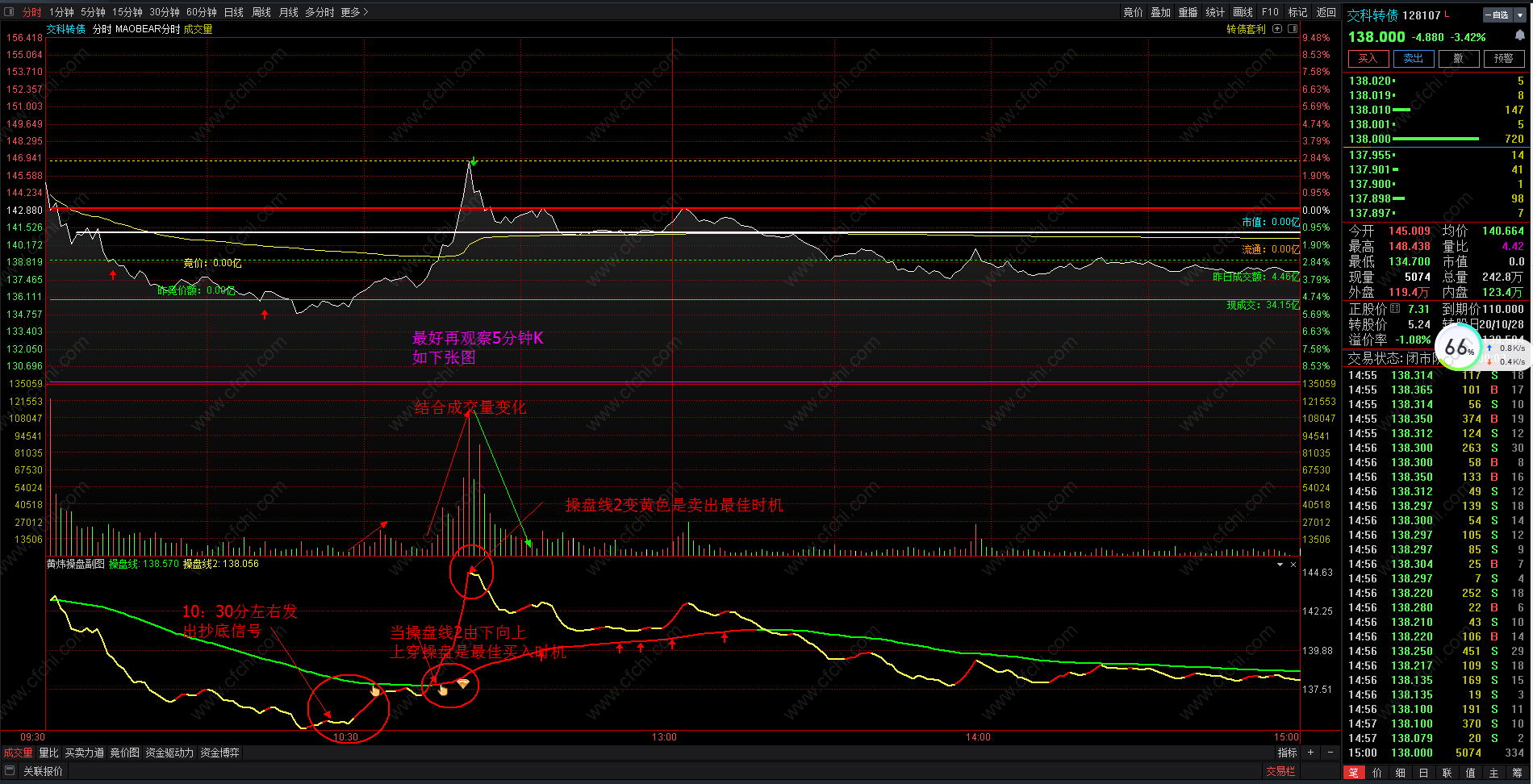Select the 买卖力道 indicator tab
Screen dimensions: 1533x784
pos(85,753)
